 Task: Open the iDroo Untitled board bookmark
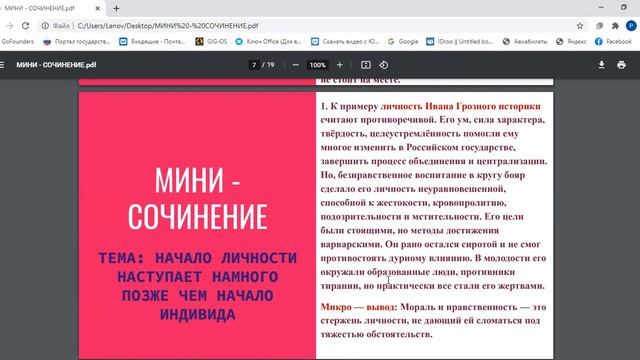point(460,41)
